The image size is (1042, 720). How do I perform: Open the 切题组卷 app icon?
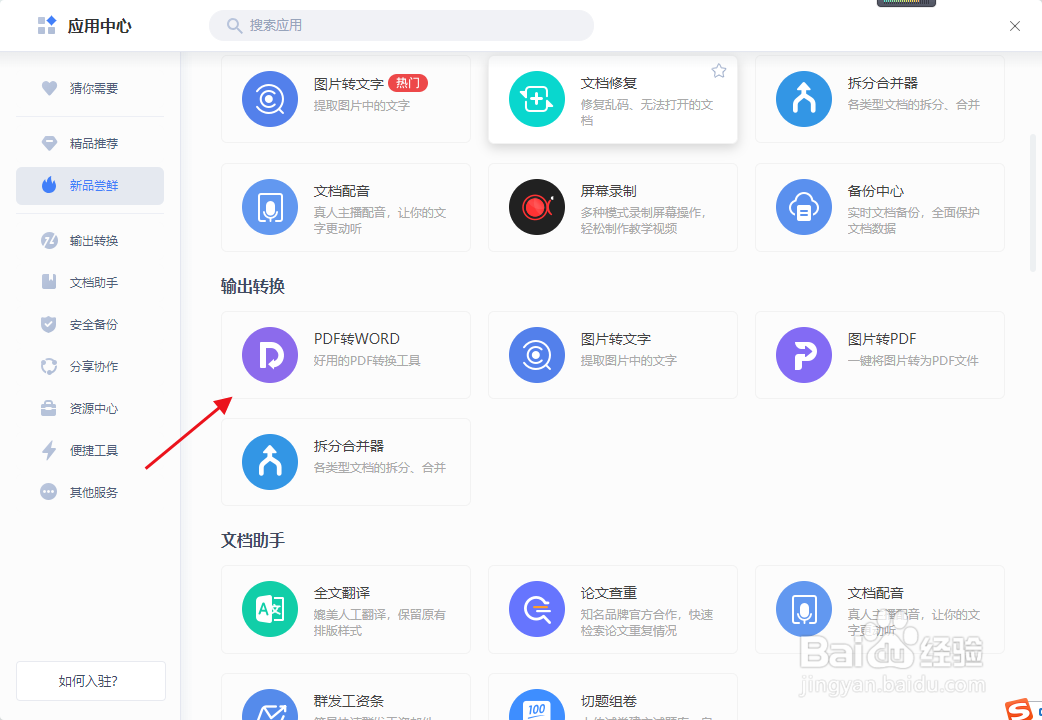click(x=537, y=705)
